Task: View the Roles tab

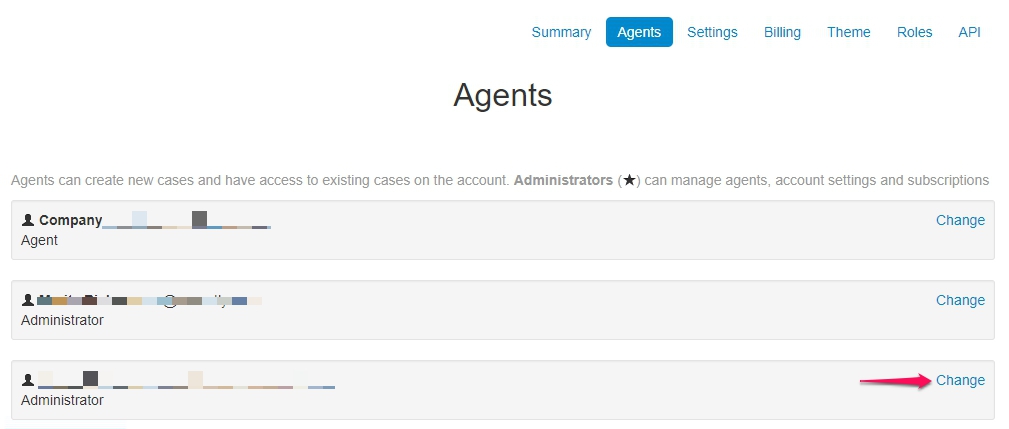Action: 914,32
